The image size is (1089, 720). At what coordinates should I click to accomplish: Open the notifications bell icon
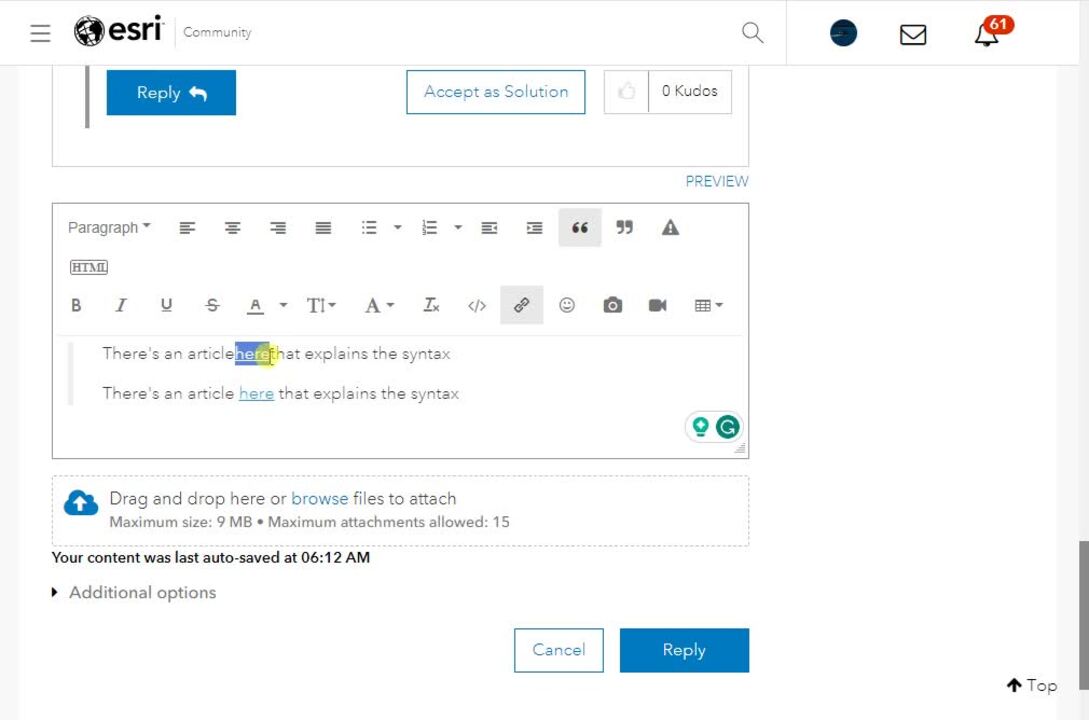(x=987, y=34)
